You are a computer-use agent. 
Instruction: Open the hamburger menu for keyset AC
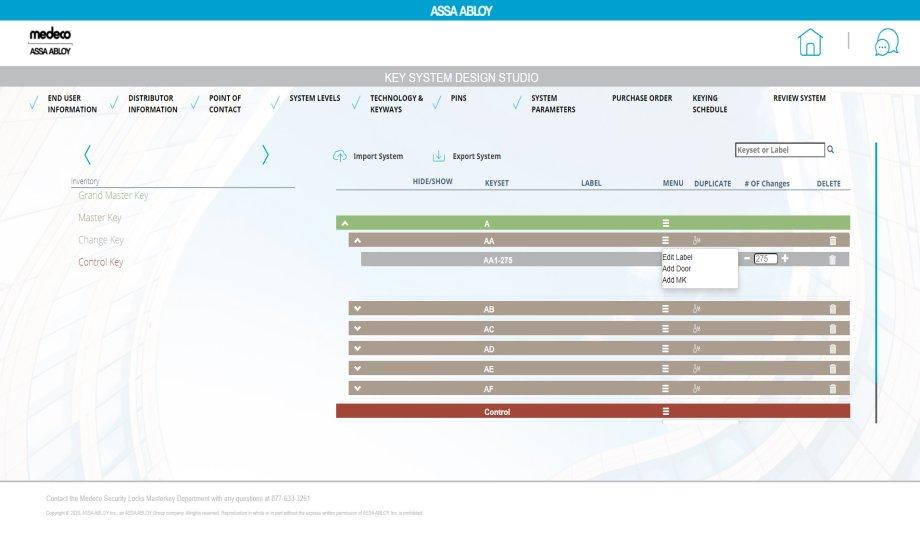coord(665,329)
